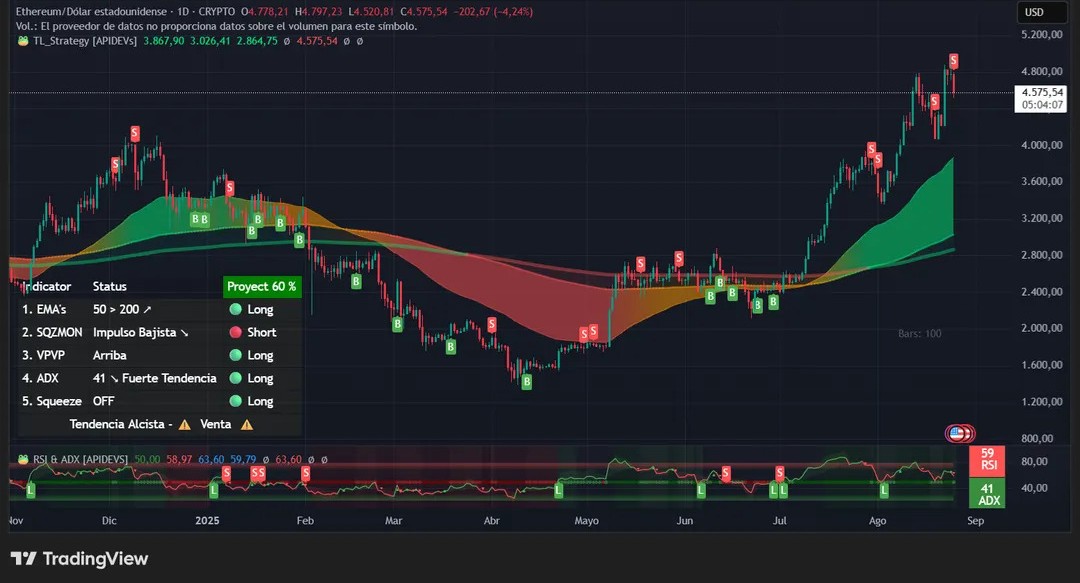1080x583 pixels.
Task: Click the Abr label on time axis
Action: point(492,521)
